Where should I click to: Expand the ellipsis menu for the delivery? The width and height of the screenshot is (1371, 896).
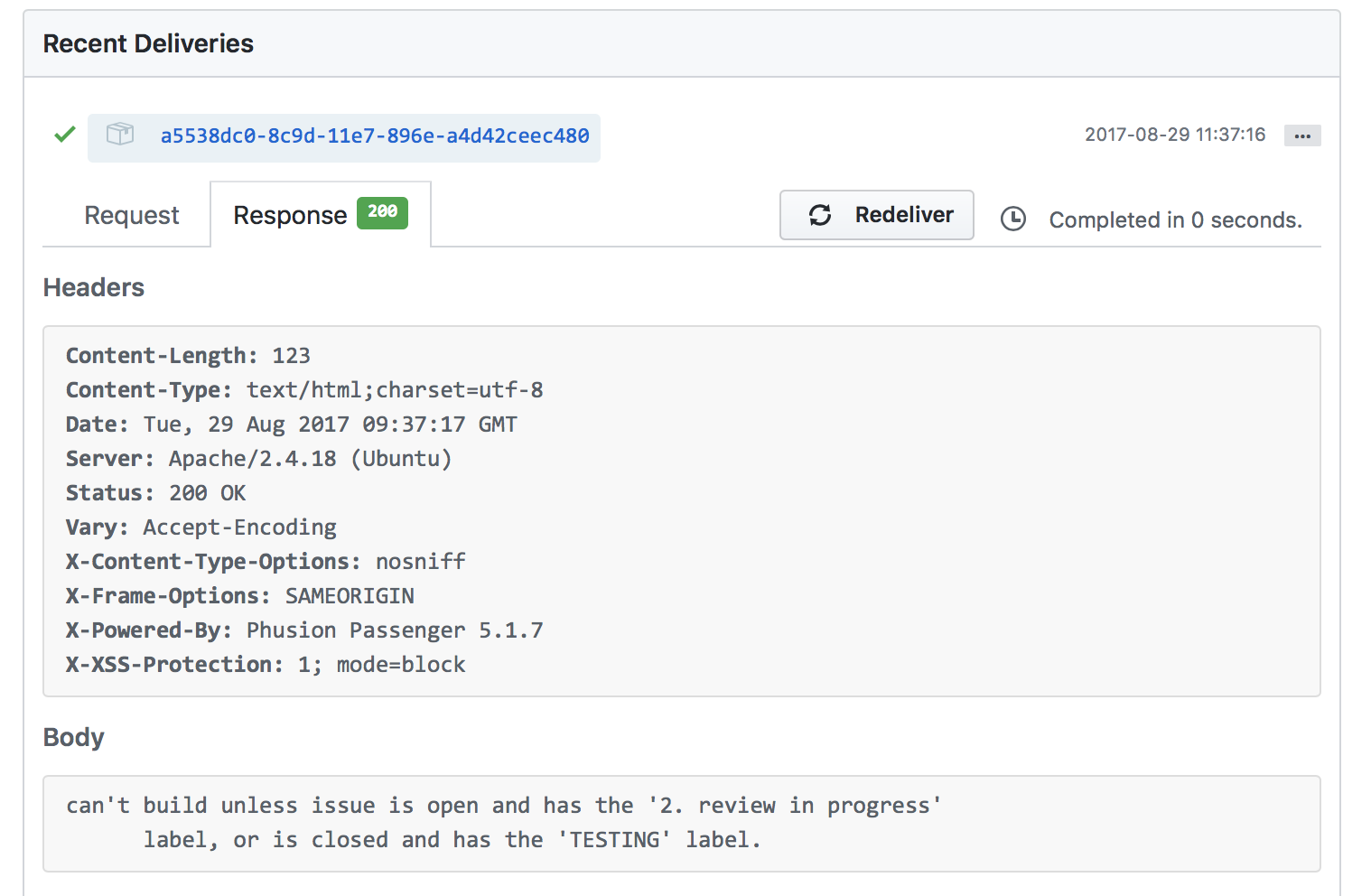pyautogui.click(x=1302, y=135)
